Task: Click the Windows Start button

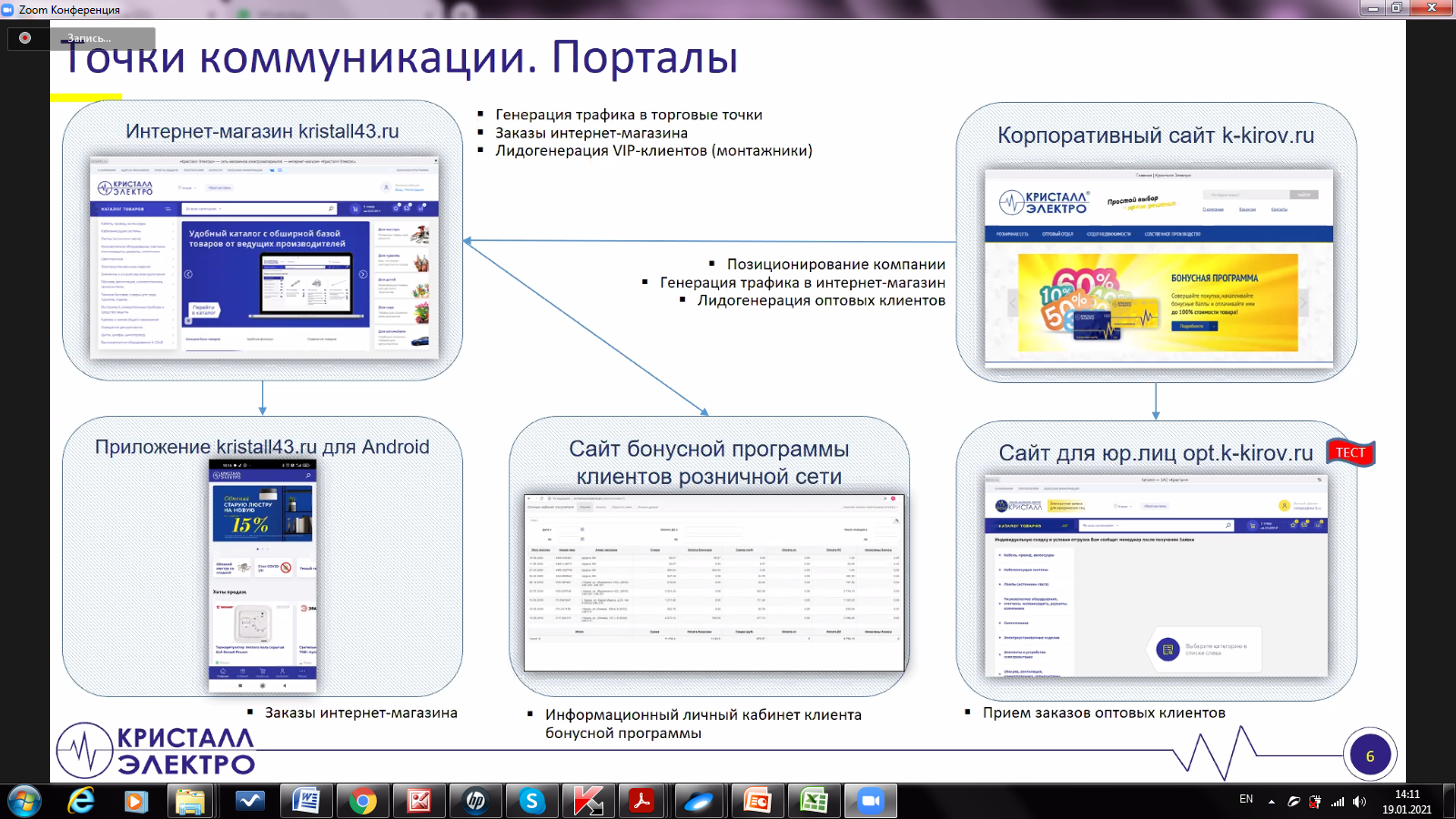Action: tap(25, 801)
